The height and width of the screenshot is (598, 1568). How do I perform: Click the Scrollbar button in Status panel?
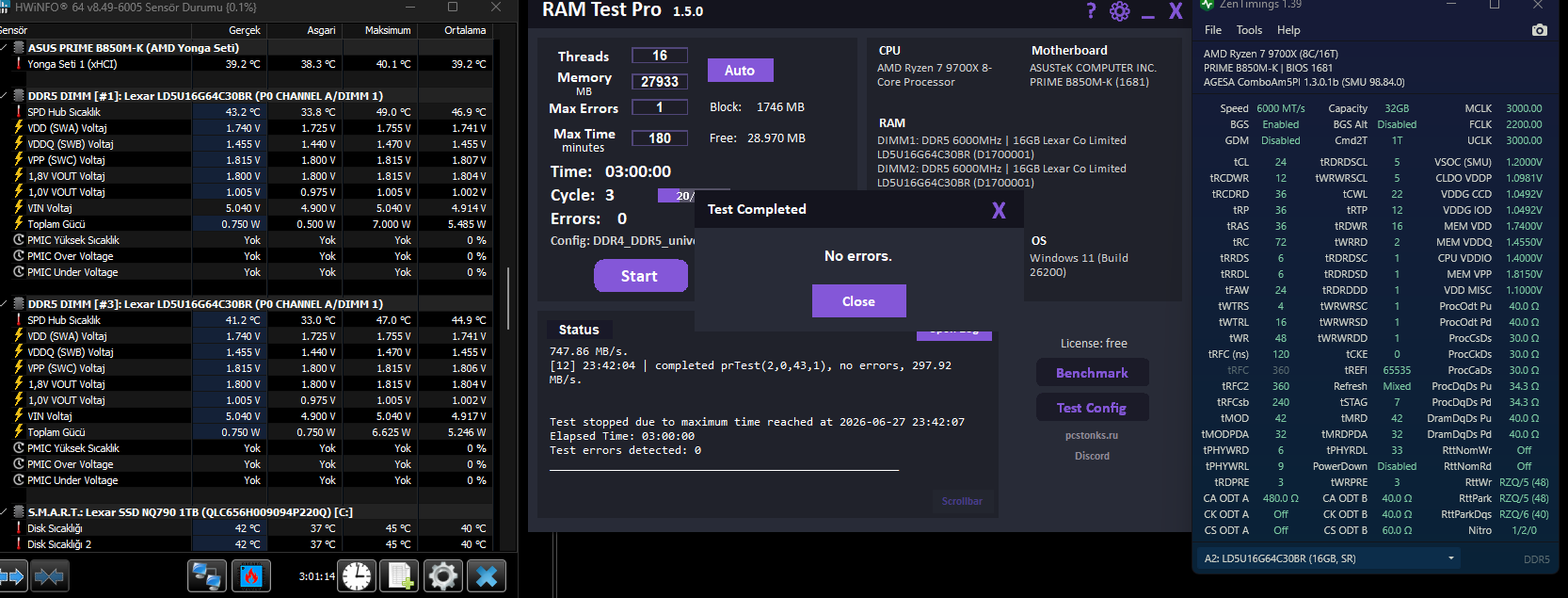coord(962,501)
